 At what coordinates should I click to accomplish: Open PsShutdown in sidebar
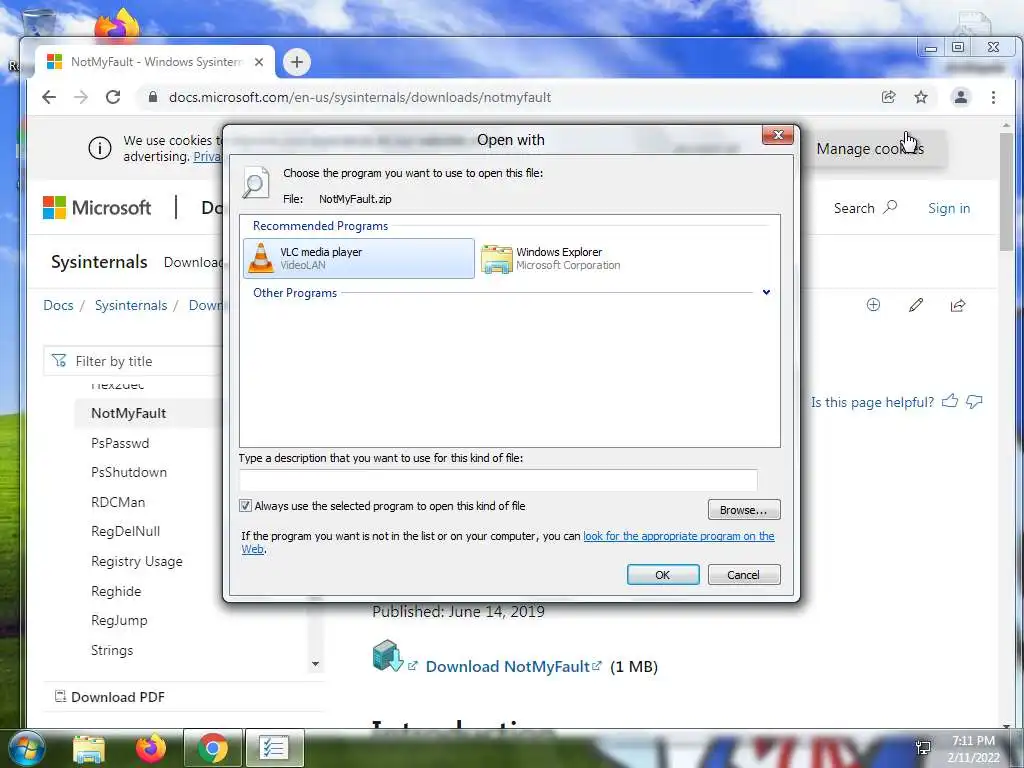point(129,472)
